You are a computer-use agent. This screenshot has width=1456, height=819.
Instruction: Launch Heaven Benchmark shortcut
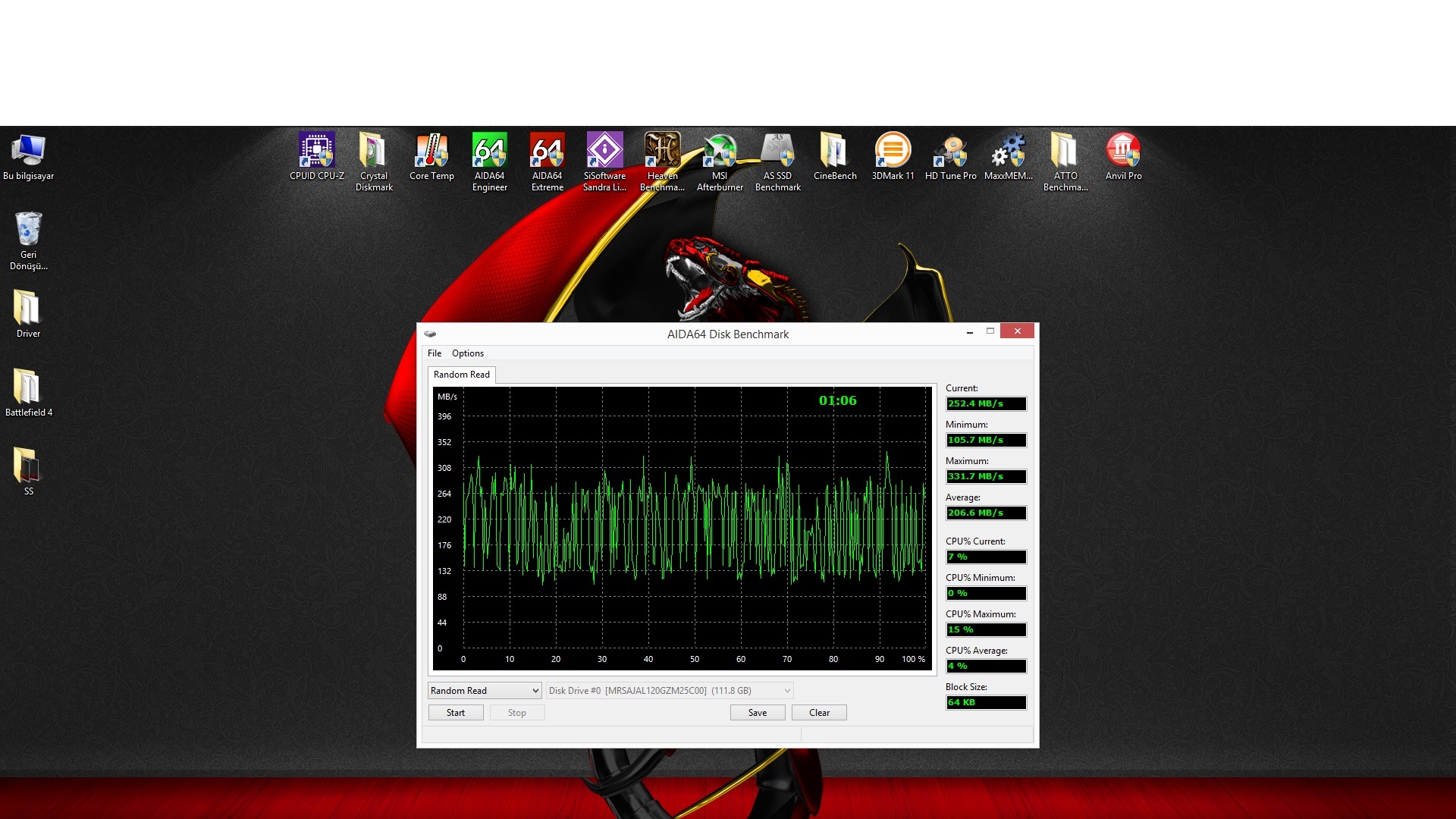(662, 162)
